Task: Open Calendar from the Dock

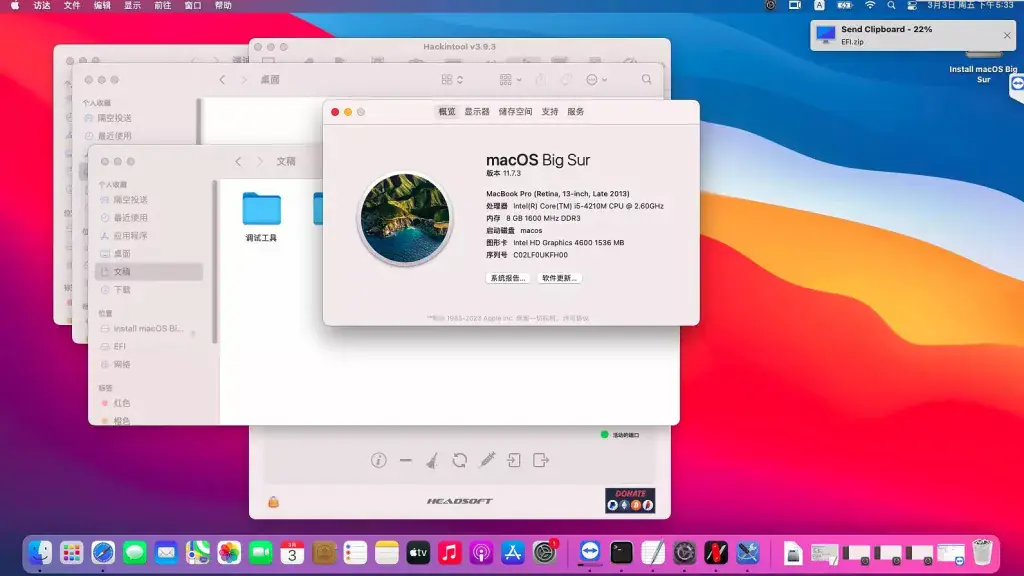Action: (292, 553)
